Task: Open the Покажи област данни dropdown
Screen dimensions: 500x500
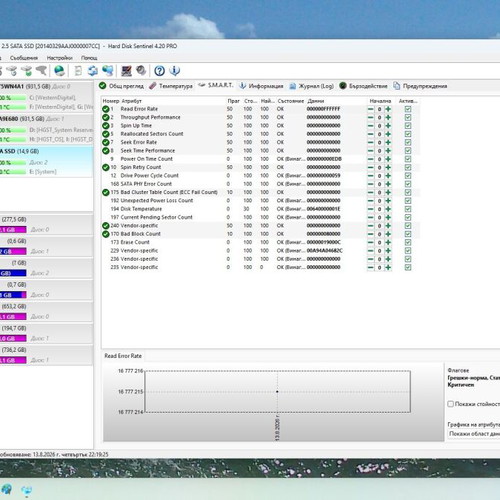Action: click(473, 434)
